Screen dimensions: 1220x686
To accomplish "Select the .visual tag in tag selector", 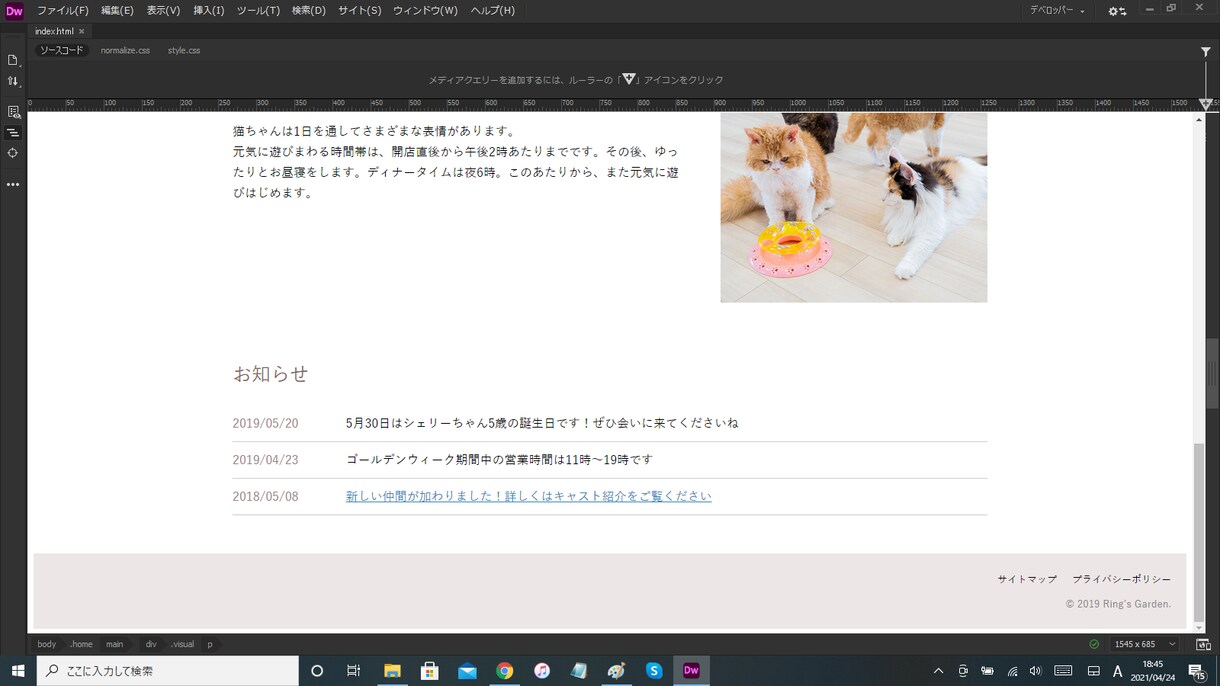I will pos(182,644).
